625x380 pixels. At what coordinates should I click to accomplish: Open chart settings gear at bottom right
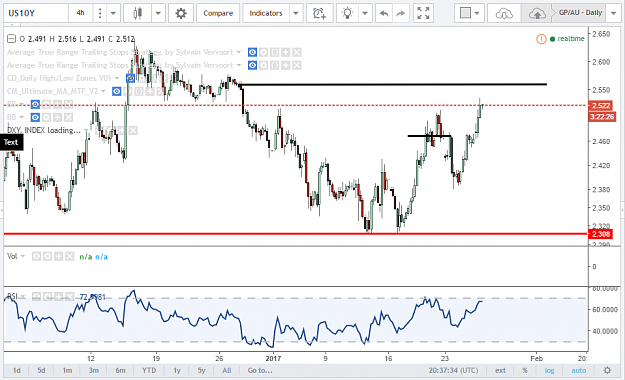coord(607,370)
